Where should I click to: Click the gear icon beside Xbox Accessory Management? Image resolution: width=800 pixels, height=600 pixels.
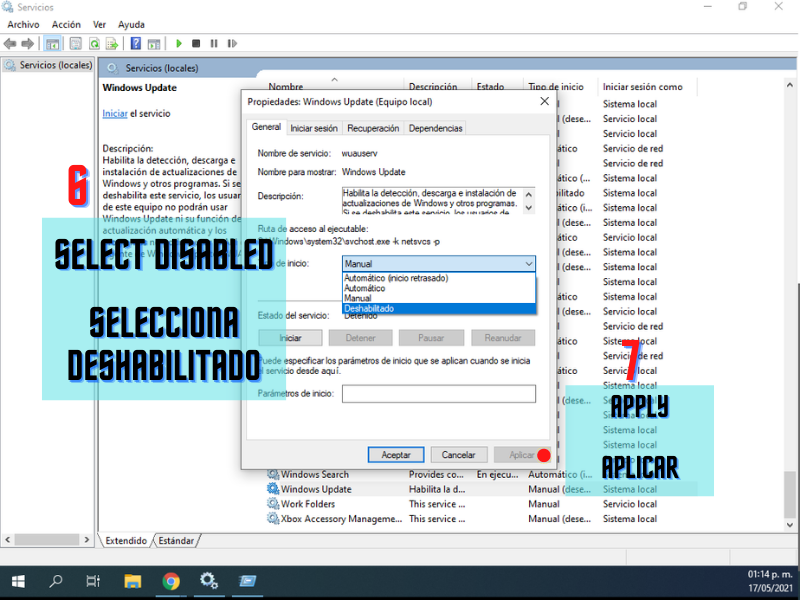click(x=273, y=518)
